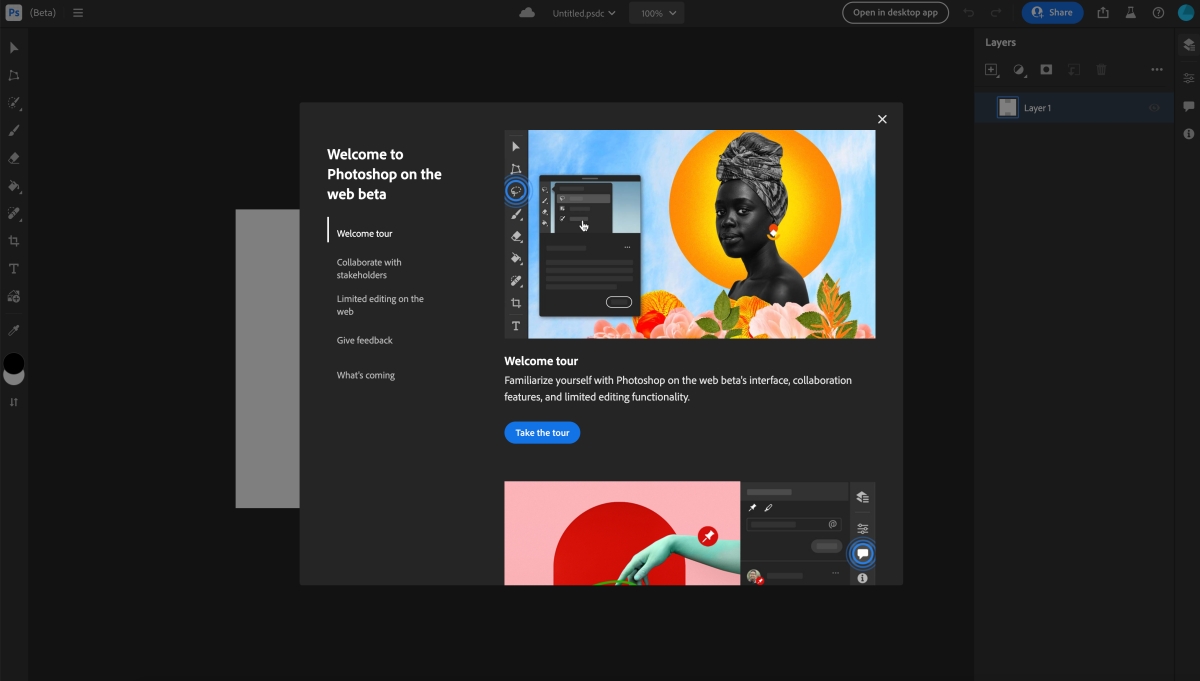Toggle the Layers panel icon in right rail
The width and height of the screenshot is (1200, 681).
pyautogui.click(x=1189, y=45)
